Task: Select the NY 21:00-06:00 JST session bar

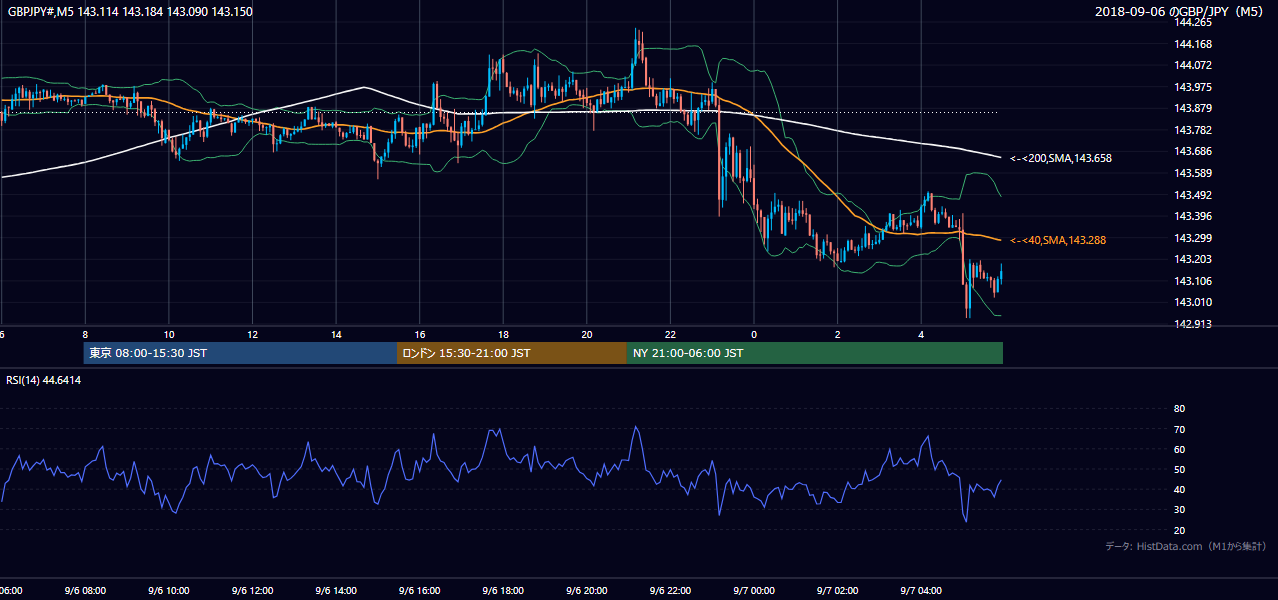Action: [815, 353]
